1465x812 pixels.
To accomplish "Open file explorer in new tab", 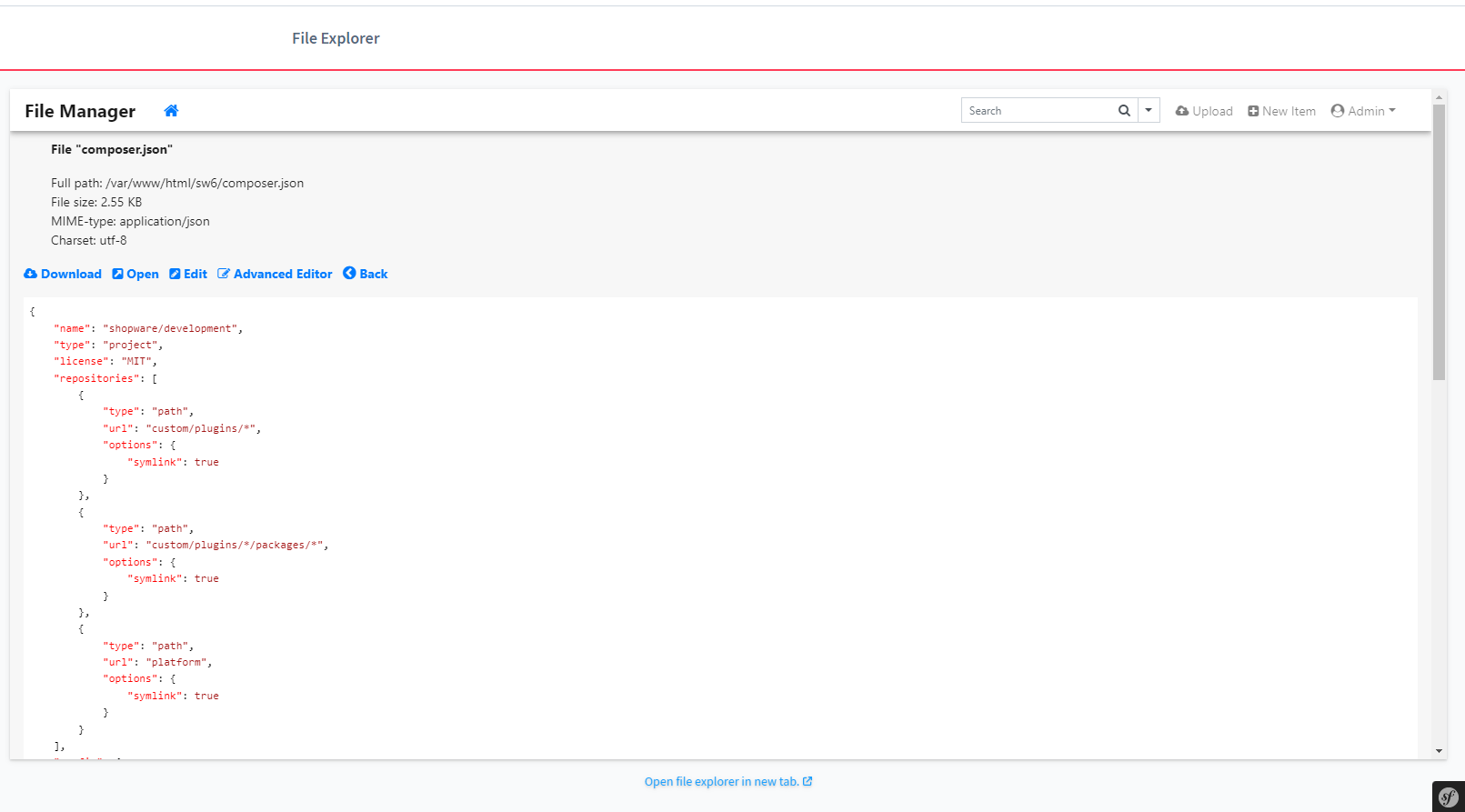I will pos(728,781).
